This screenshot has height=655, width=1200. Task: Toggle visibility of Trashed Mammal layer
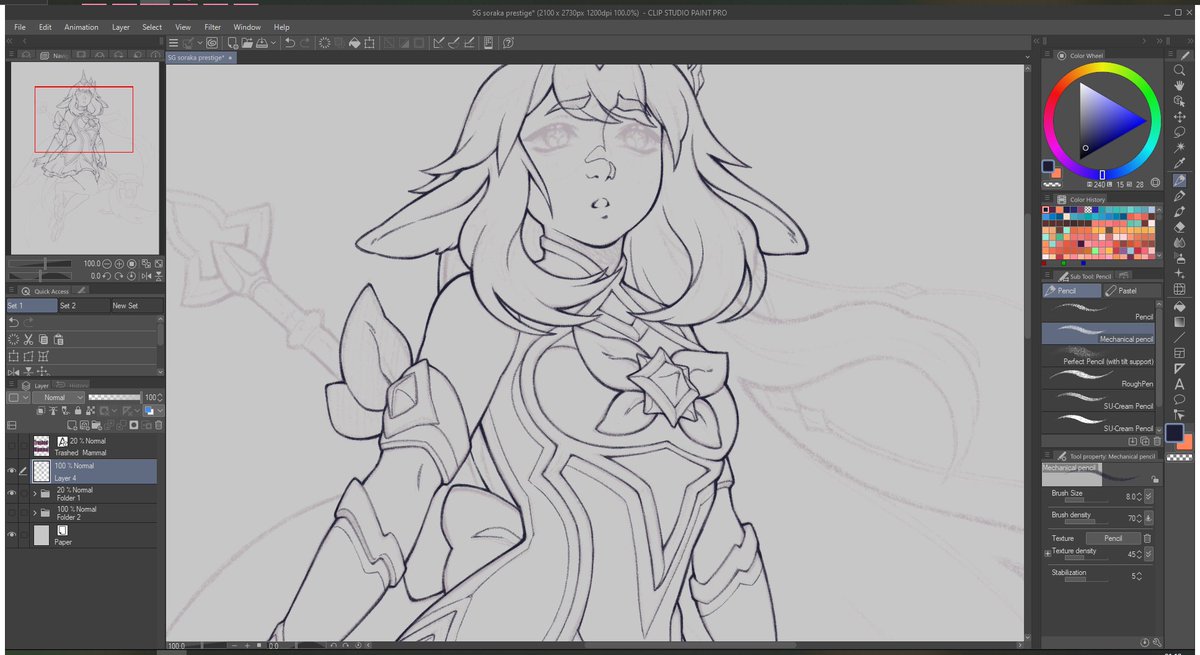point(12,446)
